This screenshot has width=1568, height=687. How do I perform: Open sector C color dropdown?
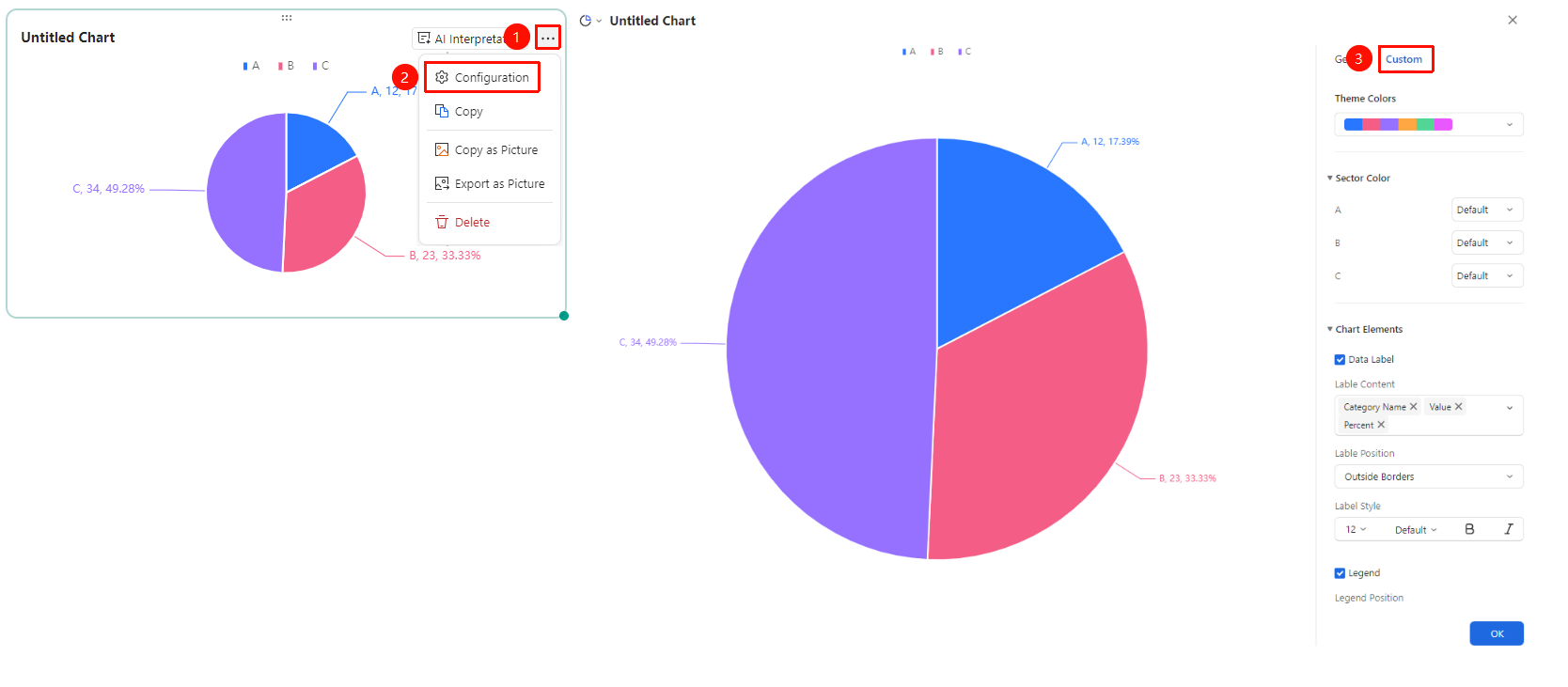pos(1487,275)
